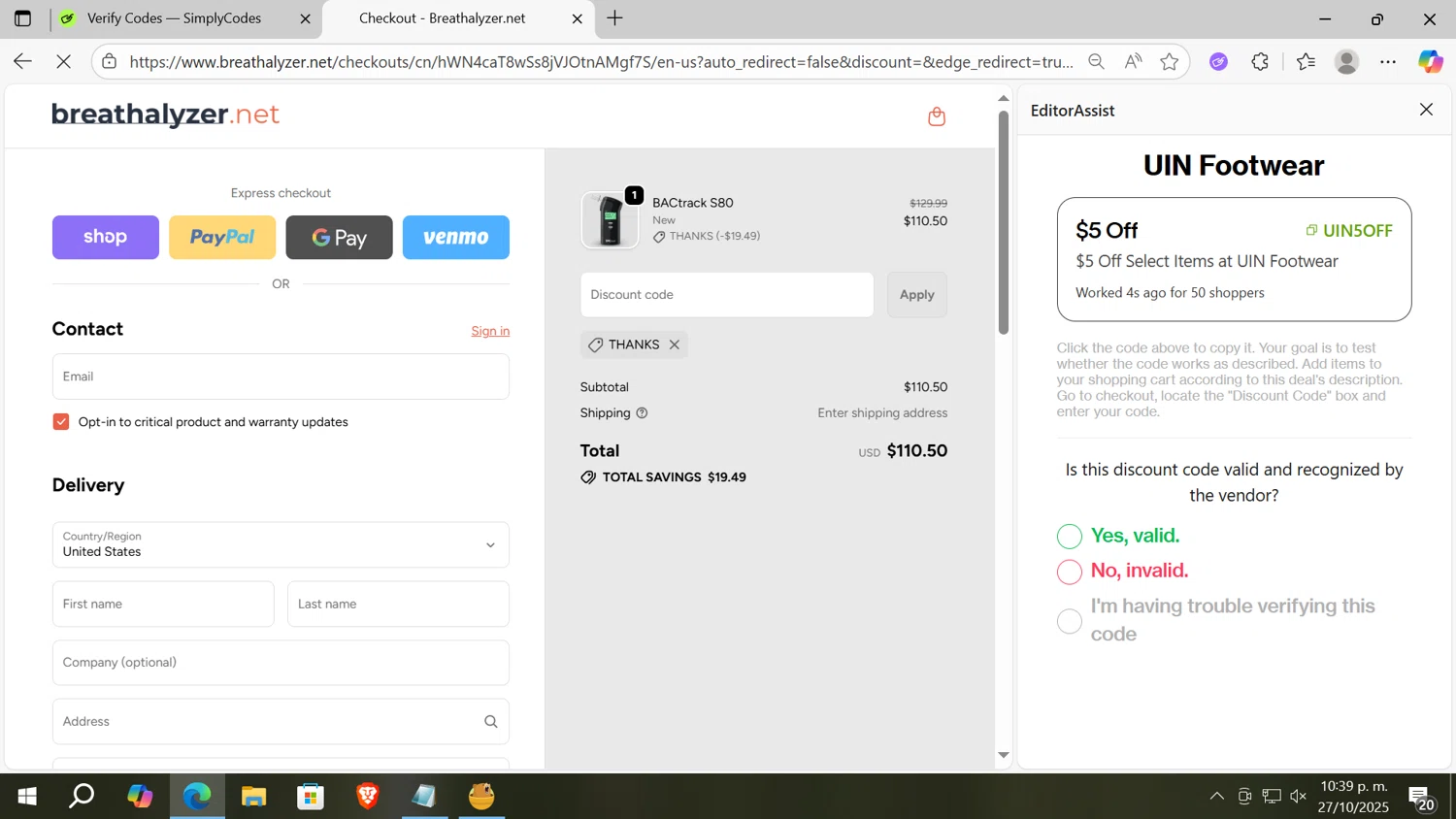Click the taskbar clock showing 10:39 p. m.
1456x819 pixels.
(x=1354, y=797)
